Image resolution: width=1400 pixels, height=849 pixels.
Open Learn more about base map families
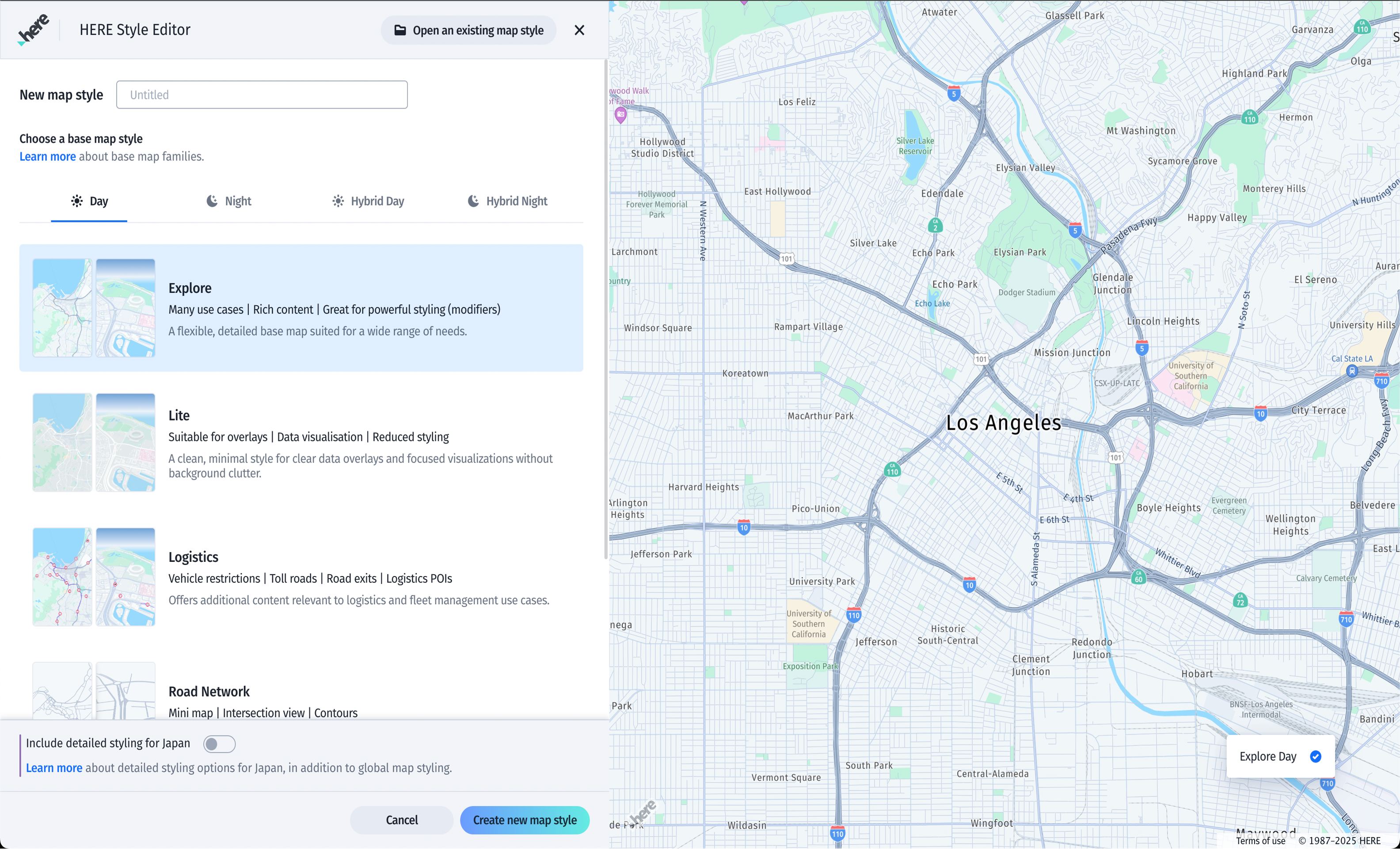click(47, 157)
